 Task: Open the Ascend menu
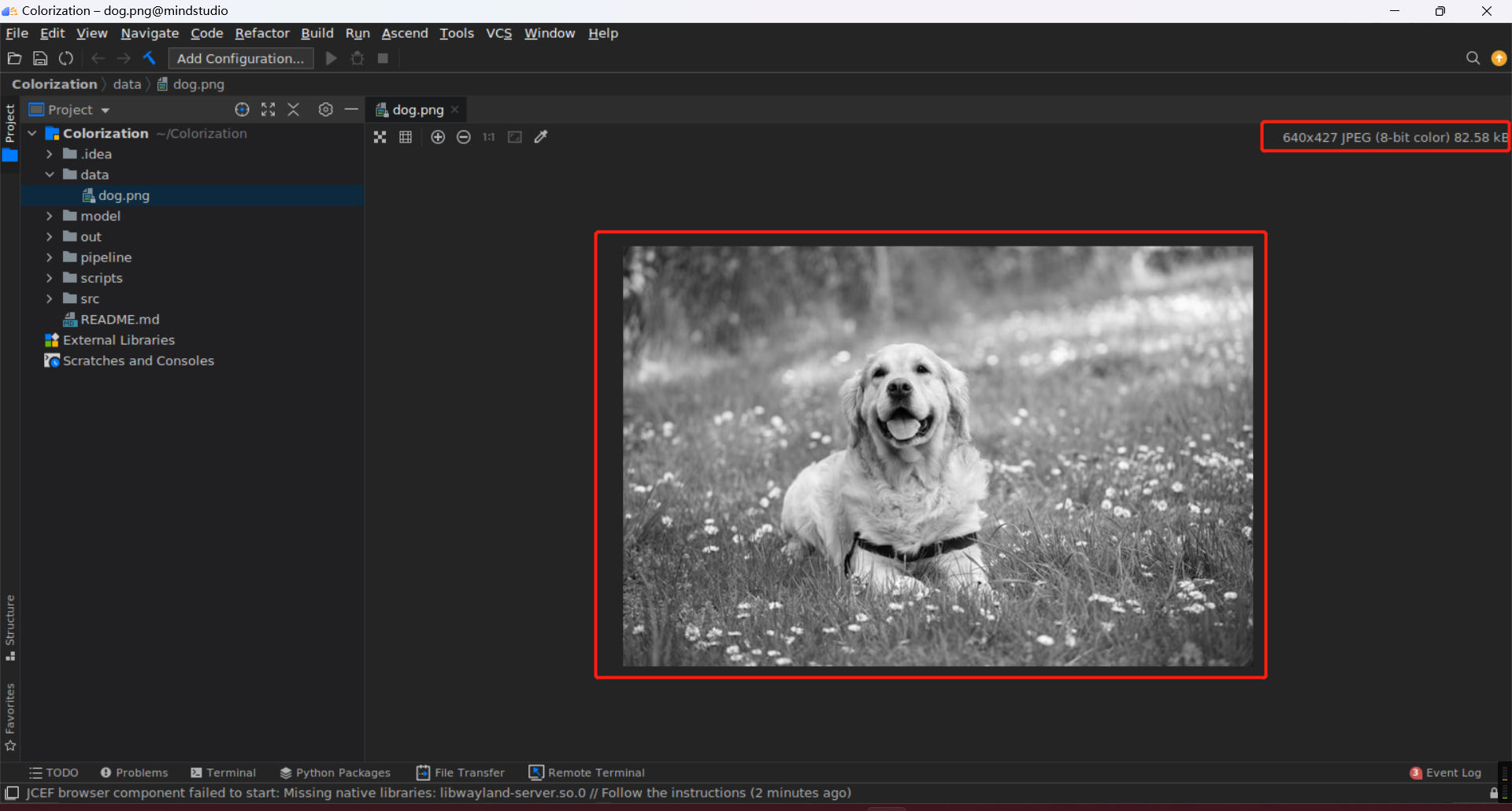[405, 33]
